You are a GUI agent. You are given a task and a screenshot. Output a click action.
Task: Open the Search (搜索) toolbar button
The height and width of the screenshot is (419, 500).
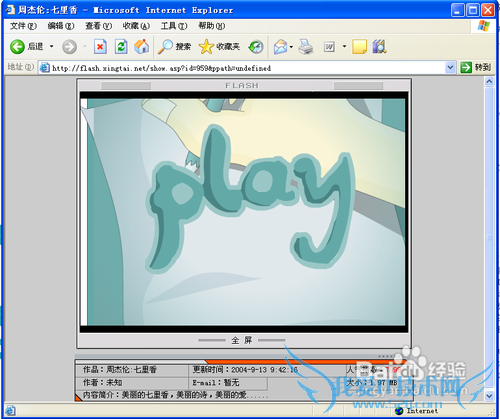coord(174,47)
